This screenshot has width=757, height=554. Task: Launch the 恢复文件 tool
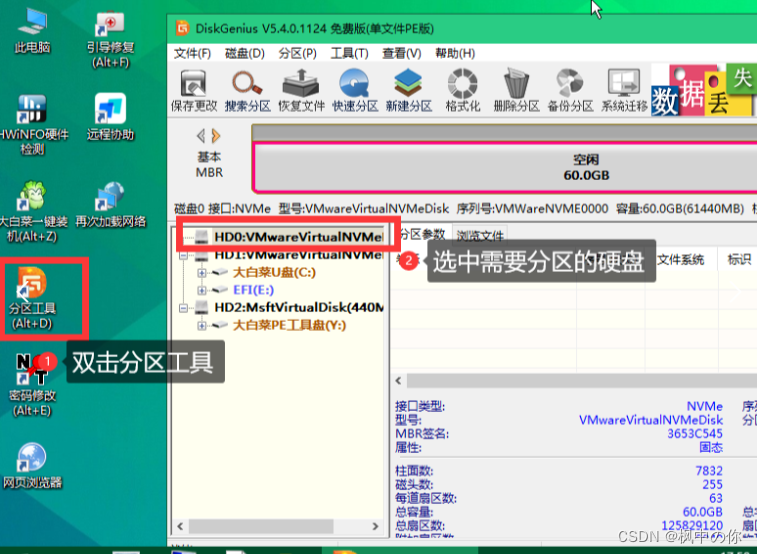[x=301, y=90]
